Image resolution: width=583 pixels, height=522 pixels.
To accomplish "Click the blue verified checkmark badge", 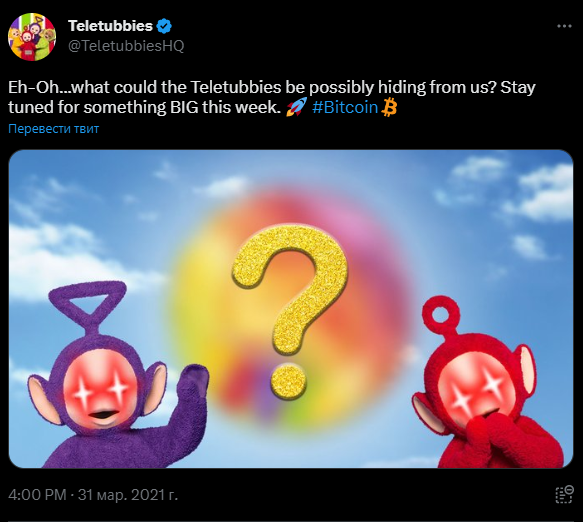I will [x=164, y=26].
